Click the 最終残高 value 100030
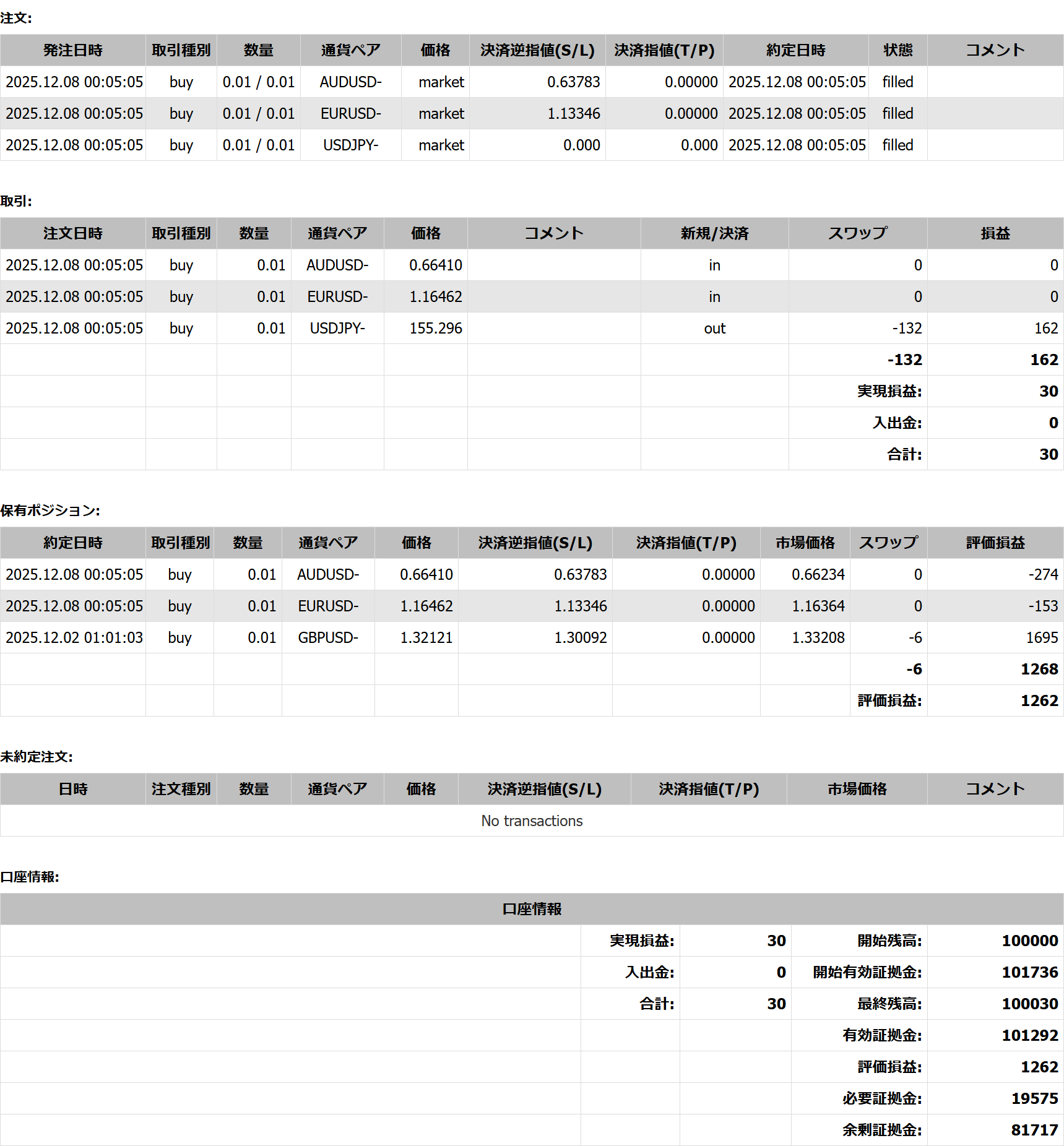Image resolution: width=1064 pixels, height=1146 pixels. (x=1029, y=1004)
